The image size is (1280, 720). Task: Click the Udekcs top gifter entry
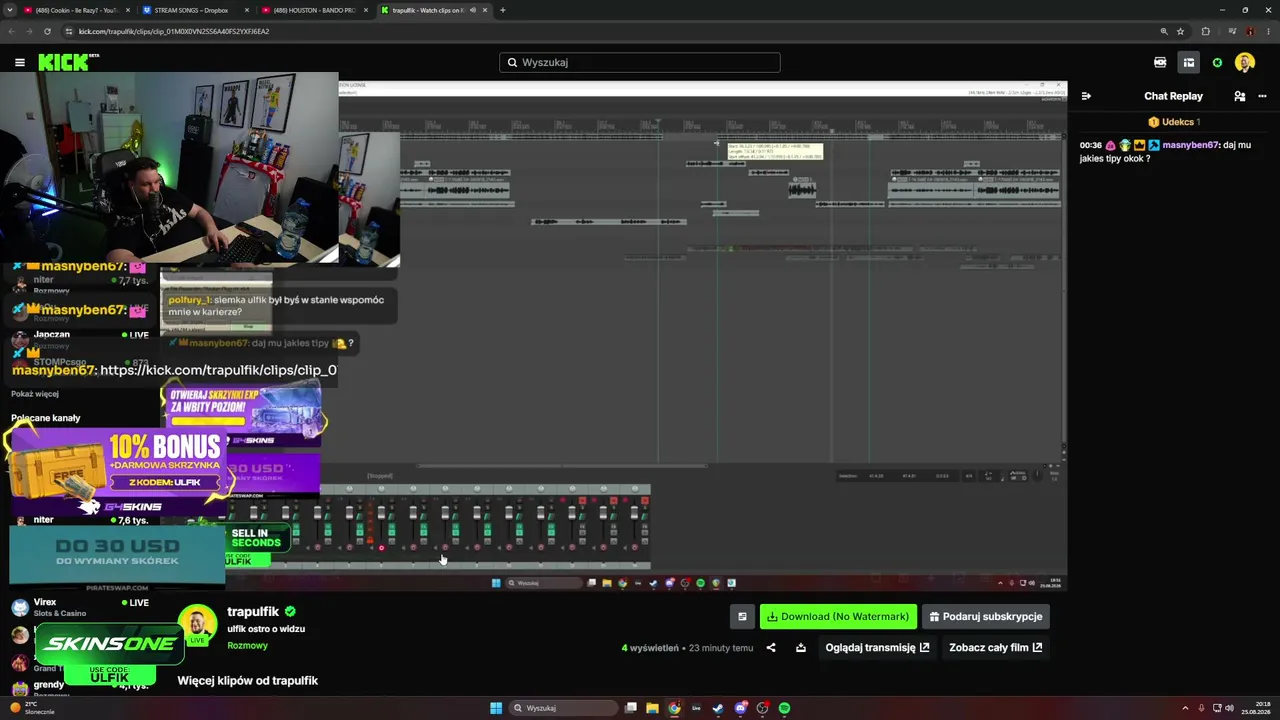point(1174,122)
